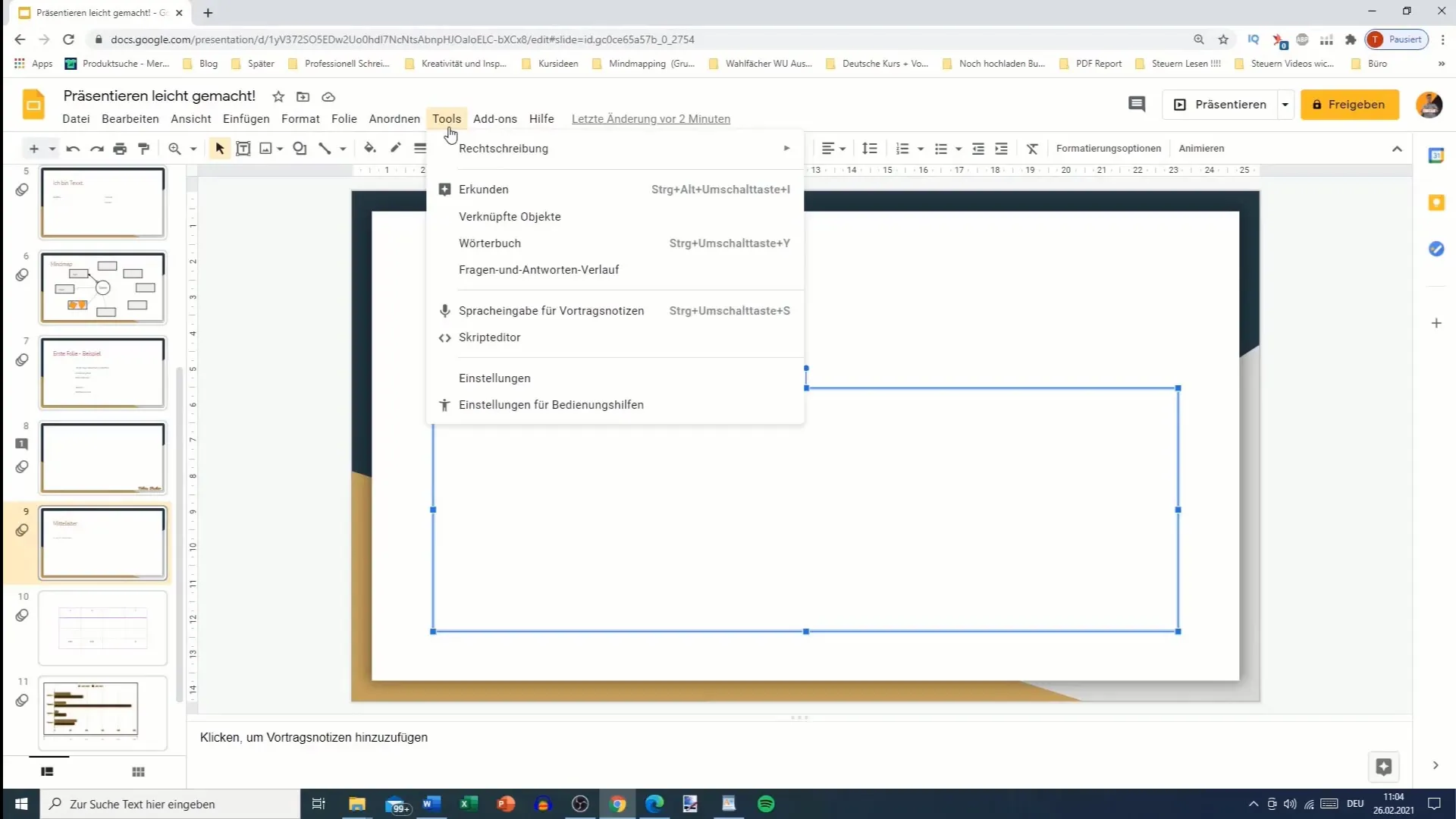Click the new slide plus button
The height and width of the screenshot is (819, 1456).
coord(33,149)
